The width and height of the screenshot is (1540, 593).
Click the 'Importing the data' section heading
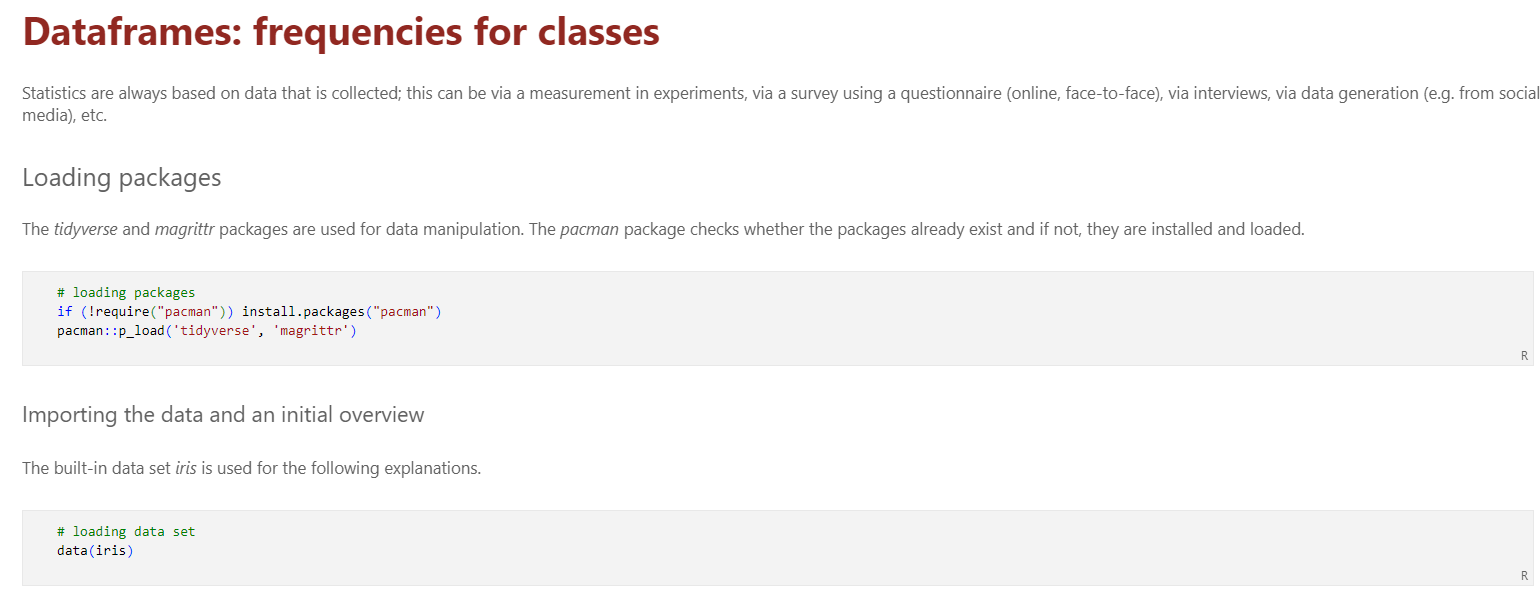point(223,414)
